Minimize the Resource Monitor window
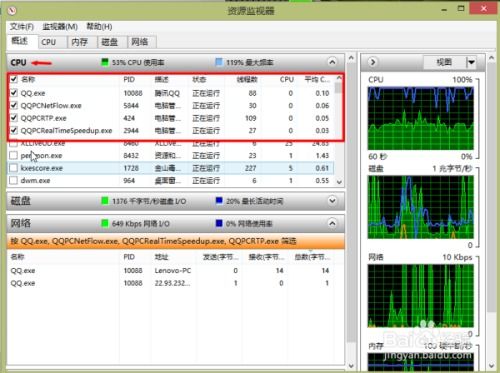Viewport: 500px width, 373px height. pyautogui.click(x=444, y=9)
